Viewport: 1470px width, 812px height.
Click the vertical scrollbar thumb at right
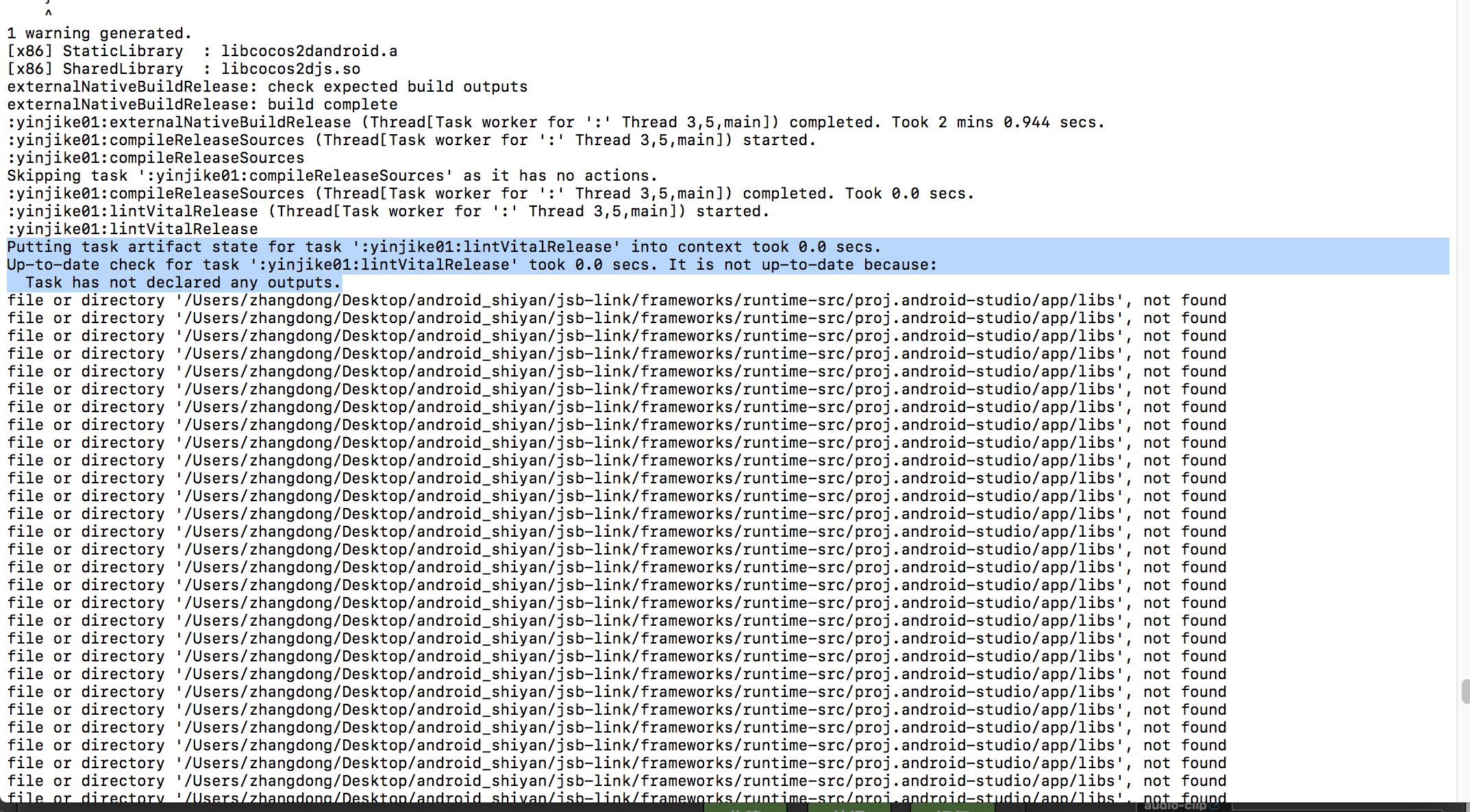point(1465,692)
